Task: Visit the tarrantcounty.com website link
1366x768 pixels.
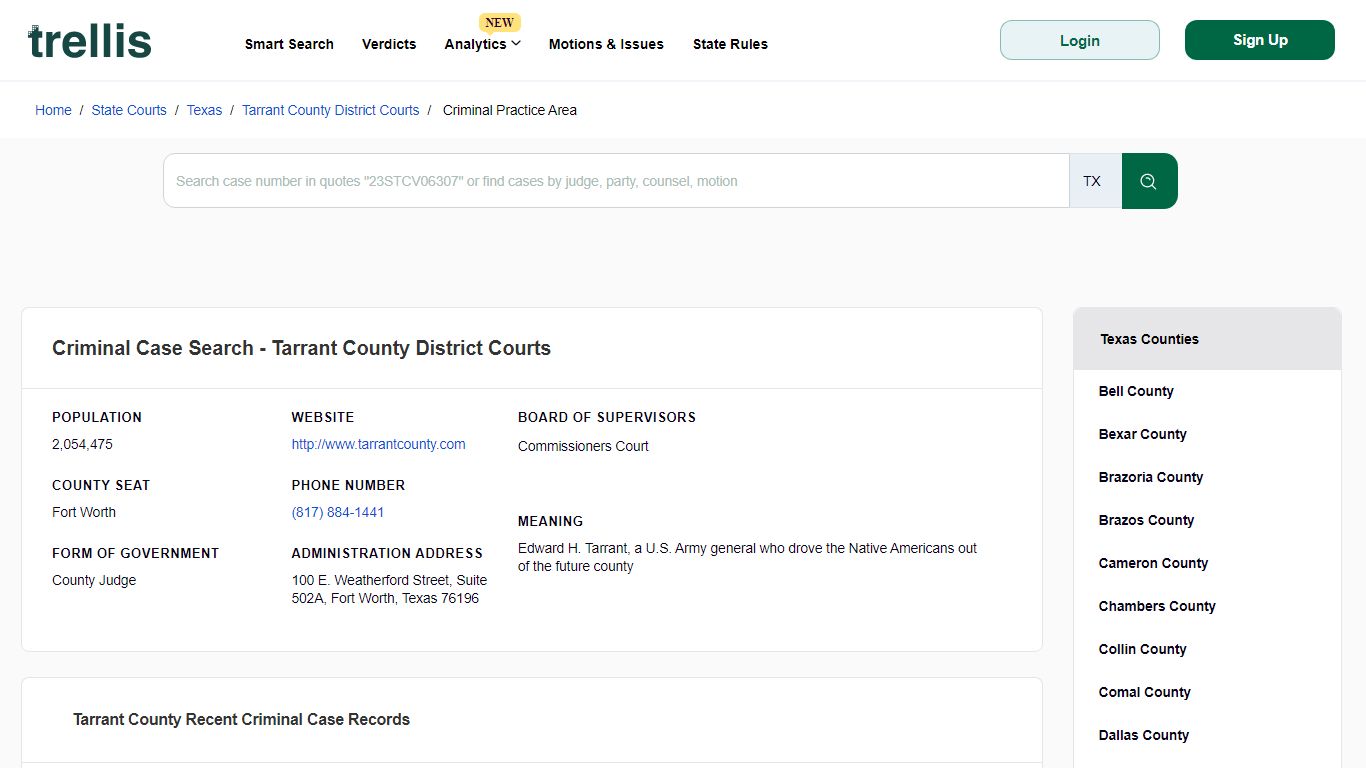Action: click(378, 444)
